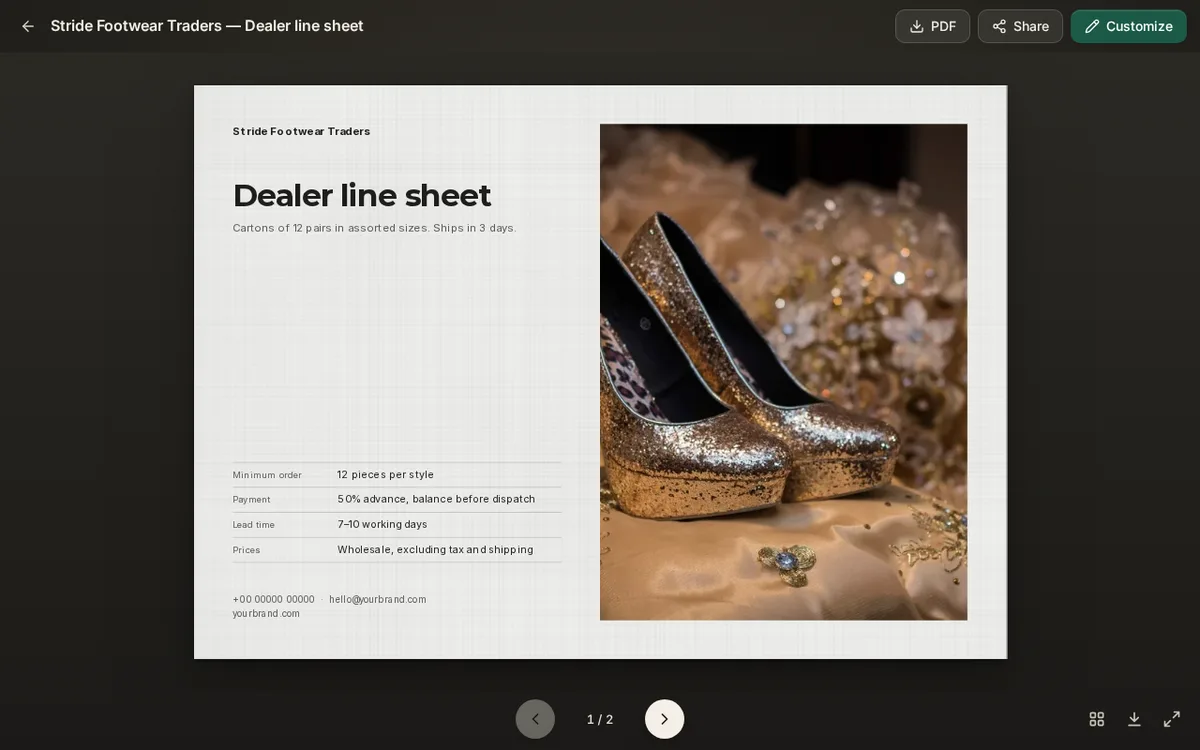Image resolution: width=1200 pixels, height=750 pixels.
Task: Open the grid view of pages
Action: click(x=1096, y=719)
